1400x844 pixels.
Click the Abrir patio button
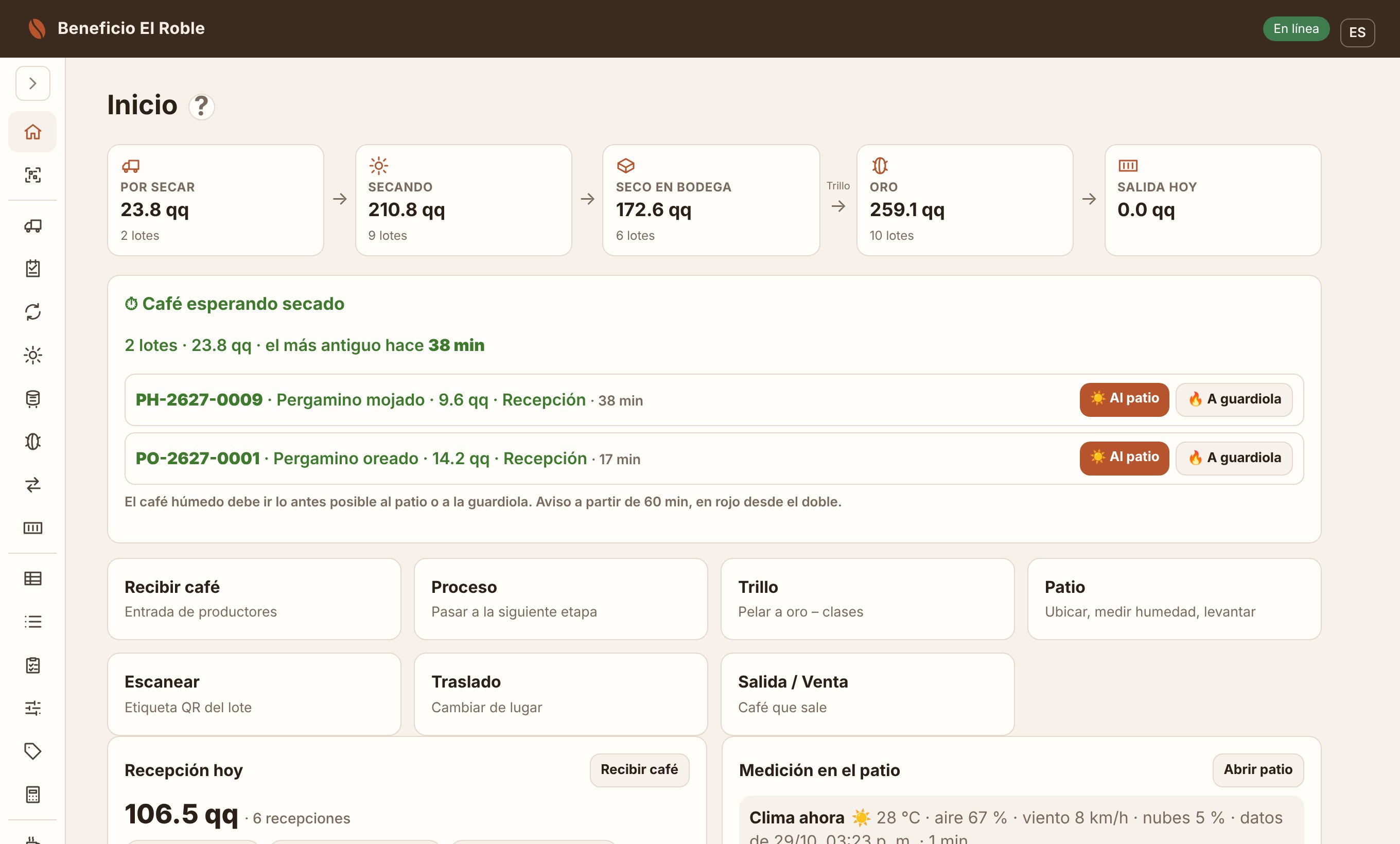[x=1257, y=769]
